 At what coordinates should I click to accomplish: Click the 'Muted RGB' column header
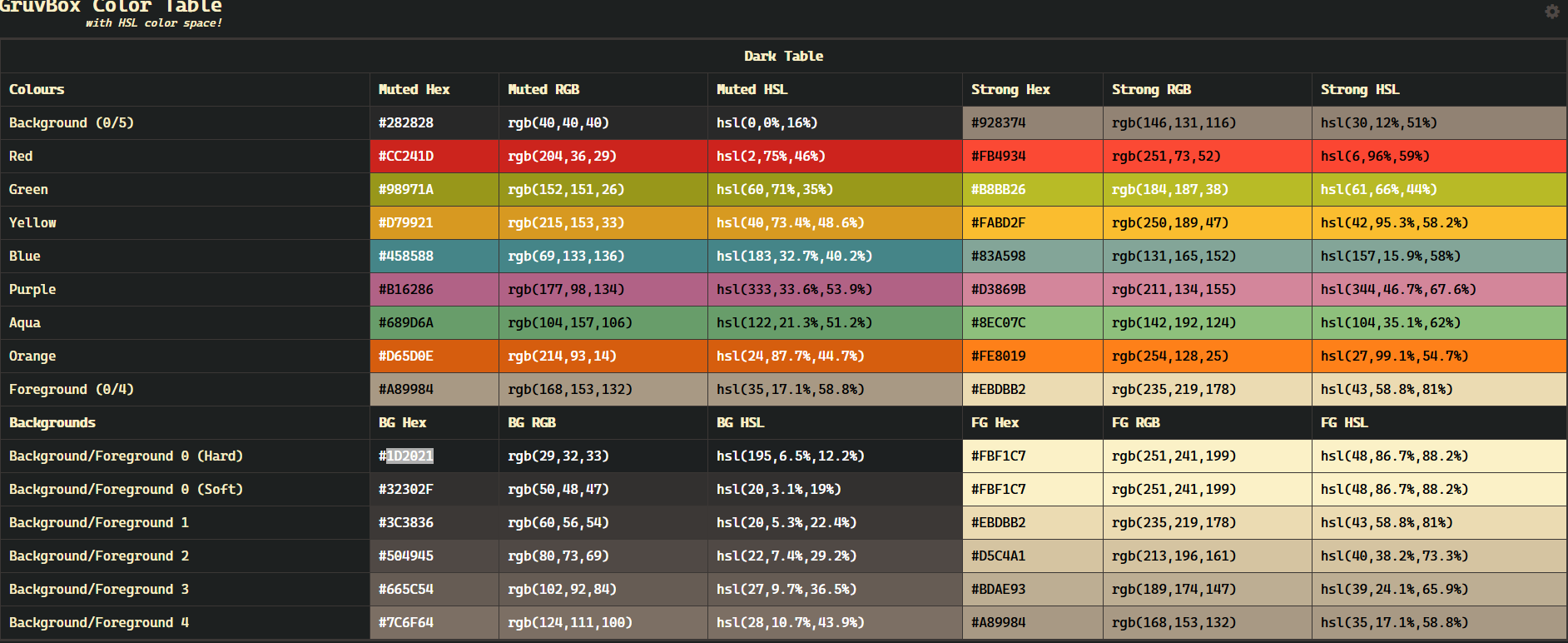coord(603,89)
